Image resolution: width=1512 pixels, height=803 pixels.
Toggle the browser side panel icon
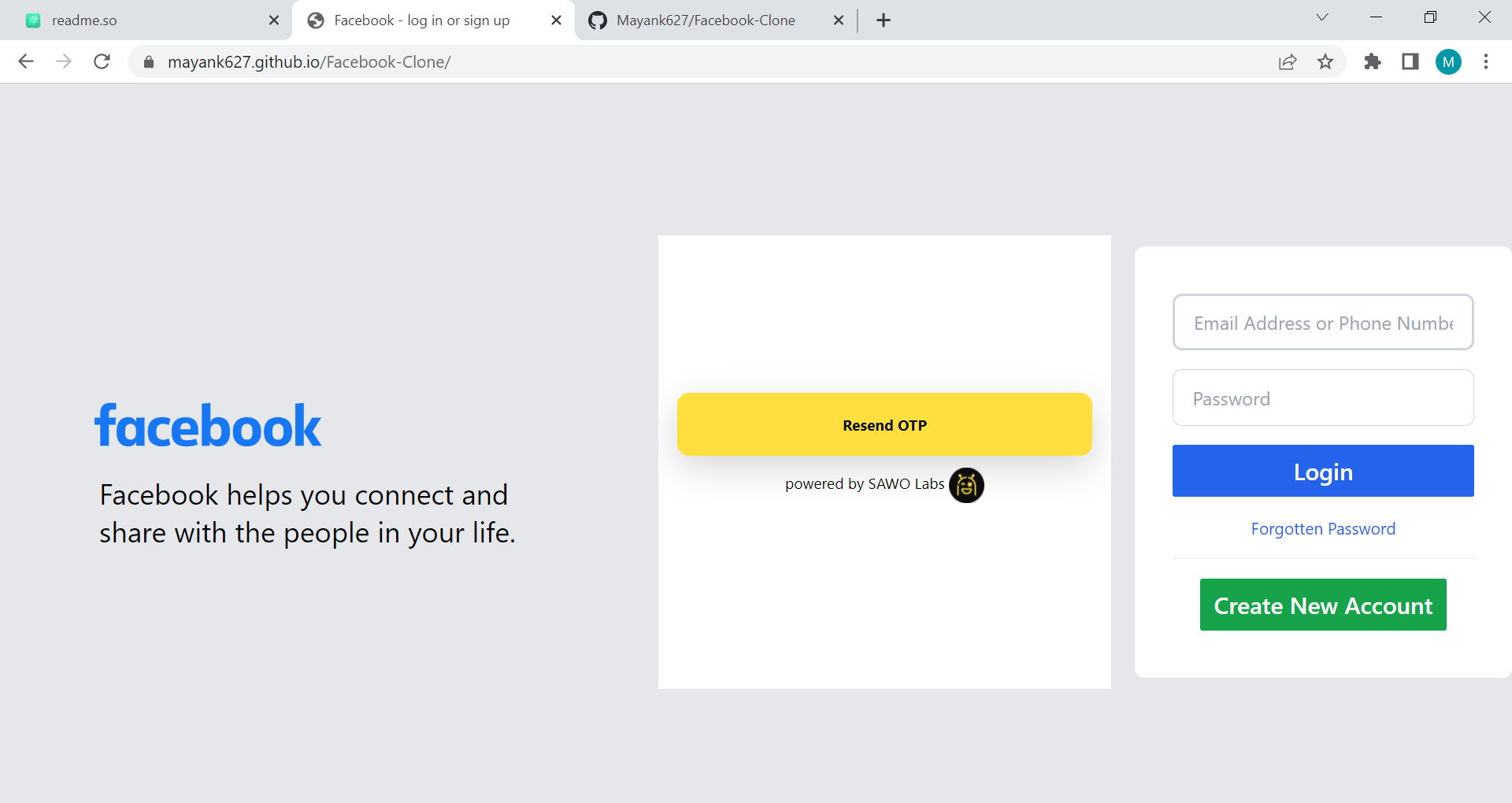1410,61
